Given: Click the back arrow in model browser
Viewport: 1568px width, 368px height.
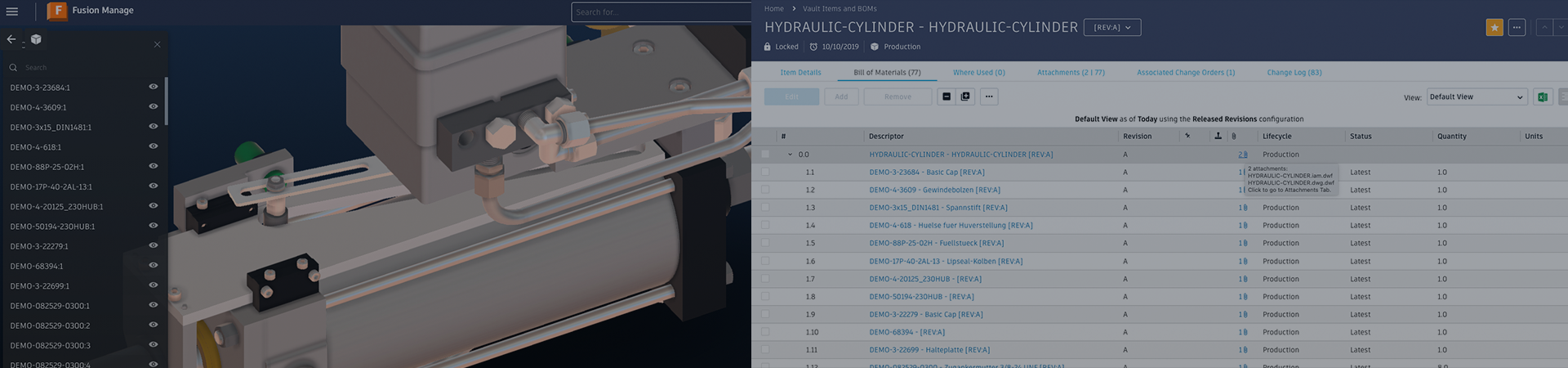Looking at the screenshot, I should tap(11, 39).
